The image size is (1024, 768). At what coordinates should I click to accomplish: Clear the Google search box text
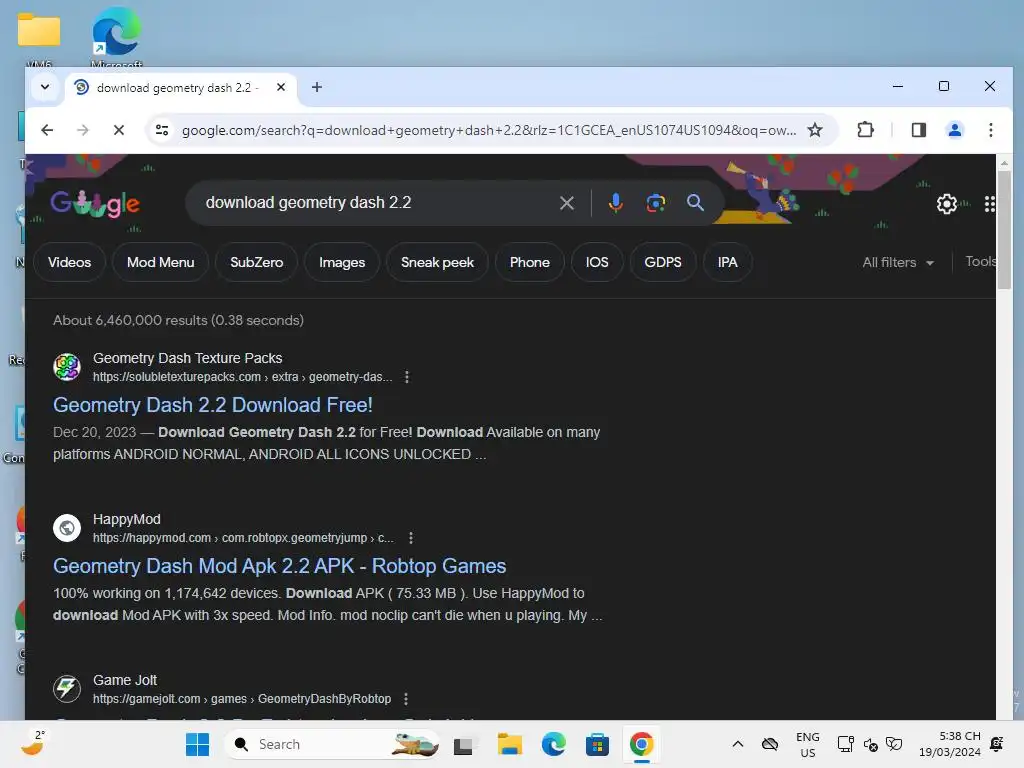point(567,203)
